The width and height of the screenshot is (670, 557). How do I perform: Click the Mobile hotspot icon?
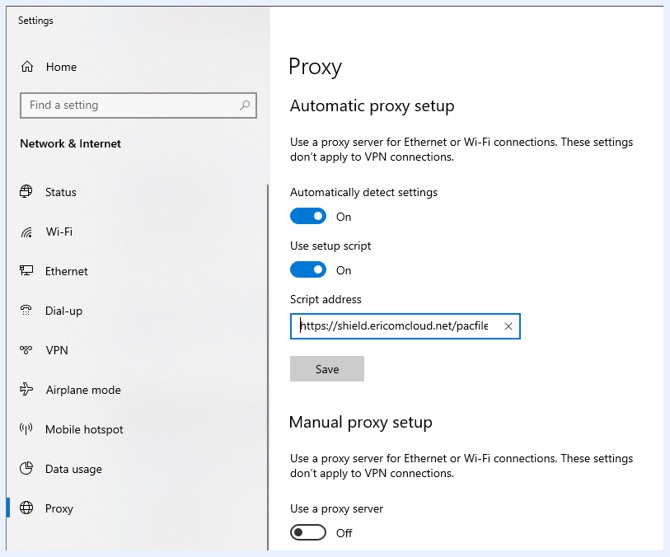click(26, 429)
